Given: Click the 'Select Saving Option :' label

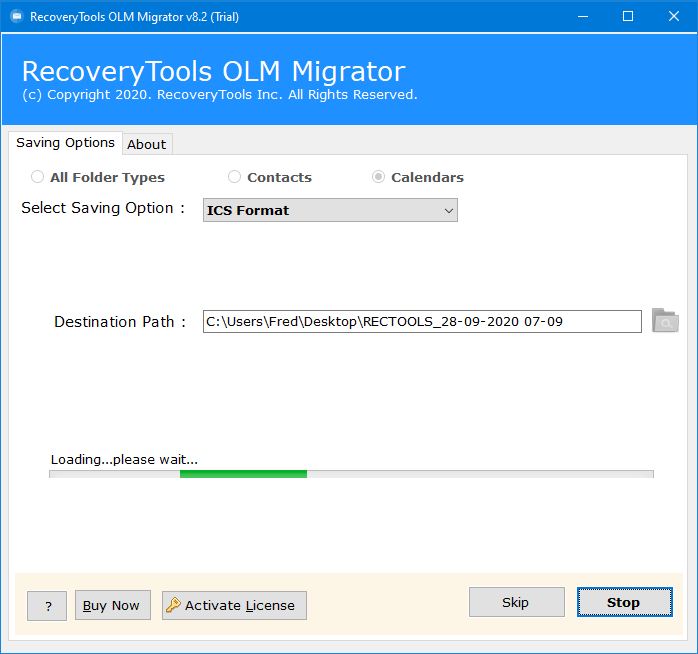Looking at the screenshot, I should click(x=103, y=208).
